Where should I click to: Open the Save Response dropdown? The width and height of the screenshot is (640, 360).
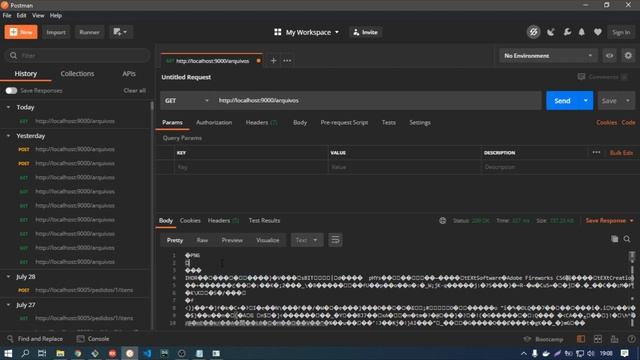pyautogui.click(x=609, y=220)
